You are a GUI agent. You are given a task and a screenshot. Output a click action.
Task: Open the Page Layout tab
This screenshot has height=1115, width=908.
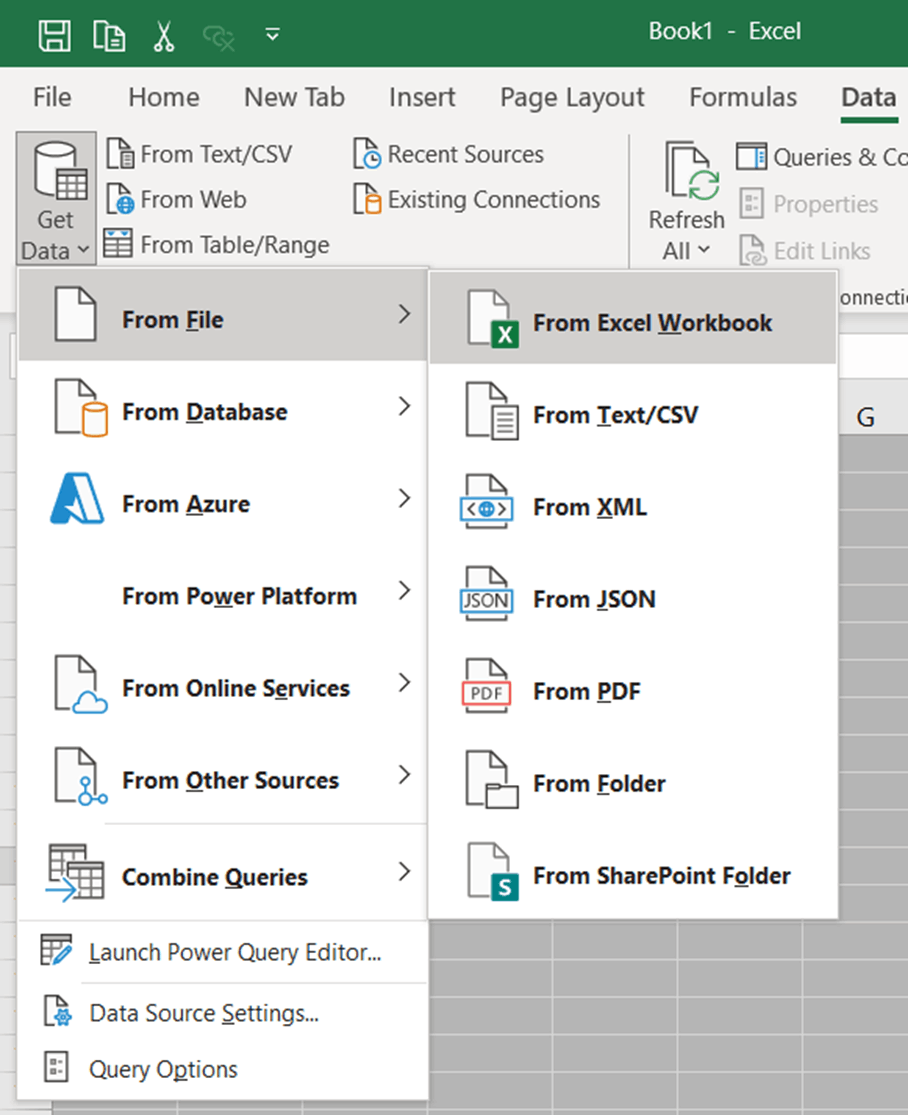pyautogui.click(x=572, y=98)
